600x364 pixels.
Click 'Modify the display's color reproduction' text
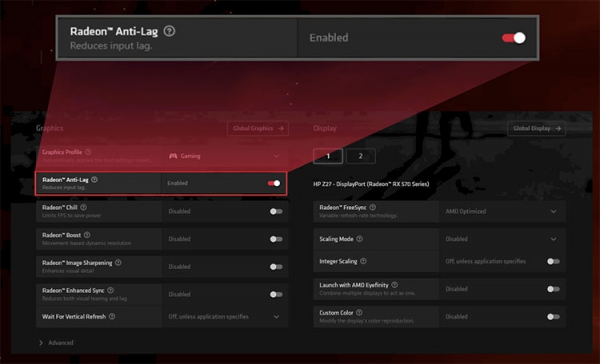[367, 321]
